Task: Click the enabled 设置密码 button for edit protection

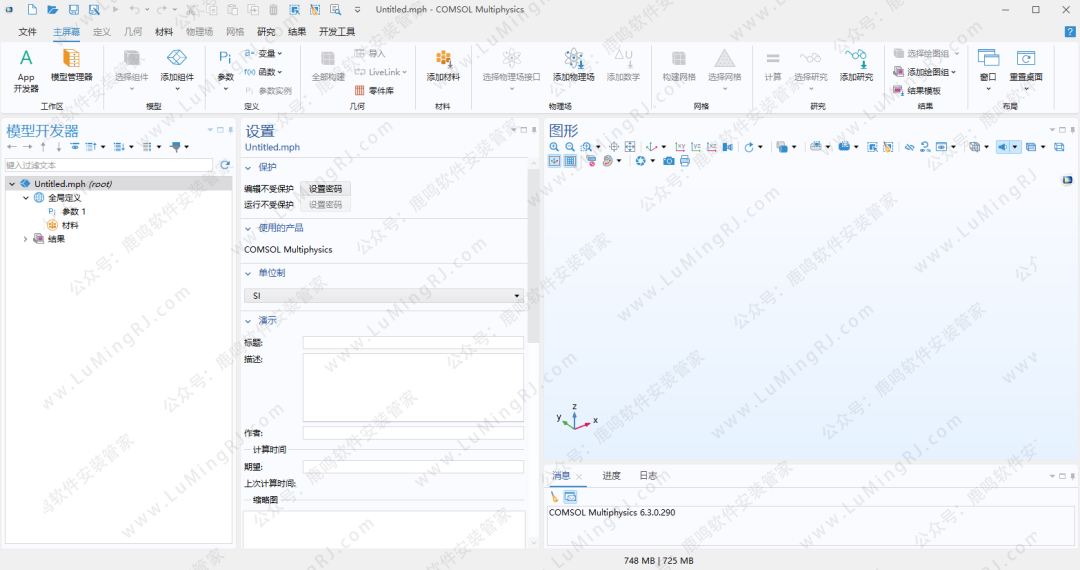Action: click(325, 189)
